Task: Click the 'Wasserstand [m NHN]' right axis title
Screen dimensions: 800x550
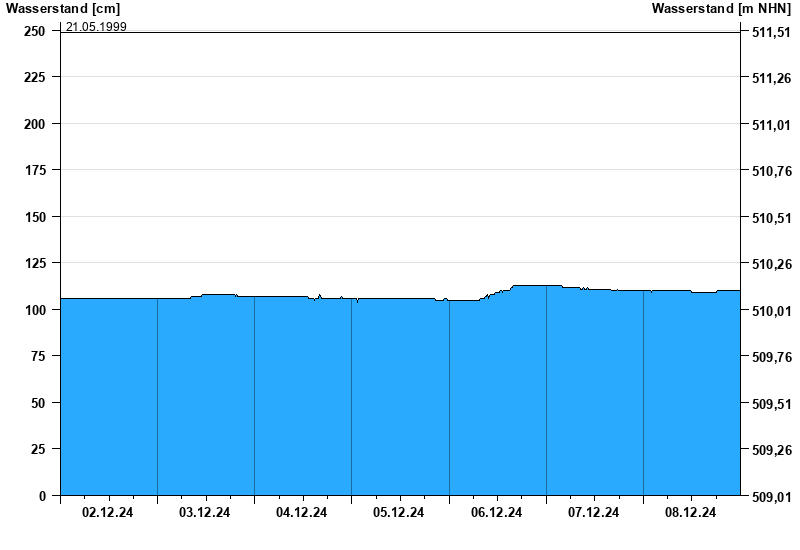Action: pos(721,9)
